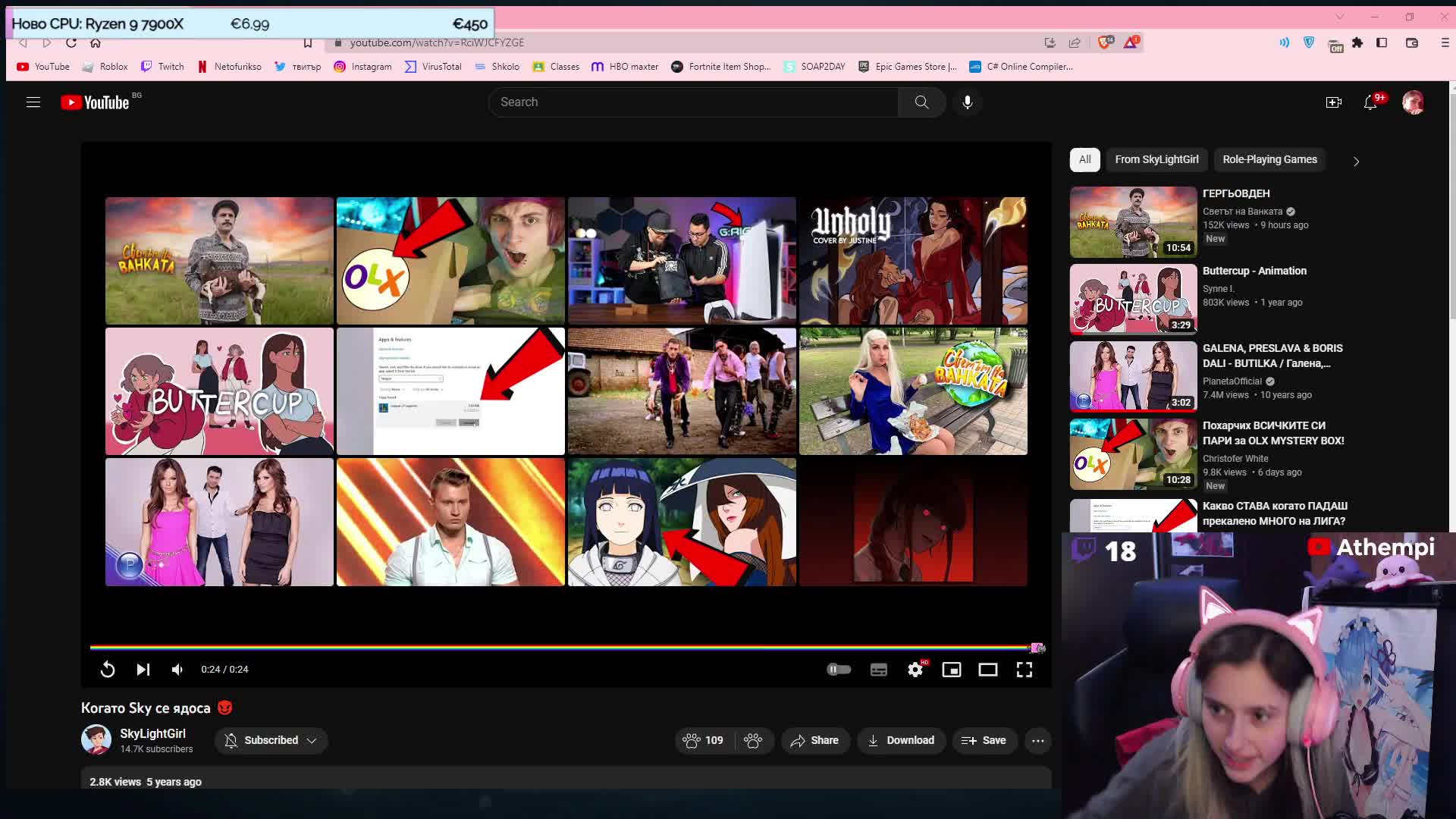Open the Buttercup end-screen suggestion
Screen dimensions: 1456x819
219,391
